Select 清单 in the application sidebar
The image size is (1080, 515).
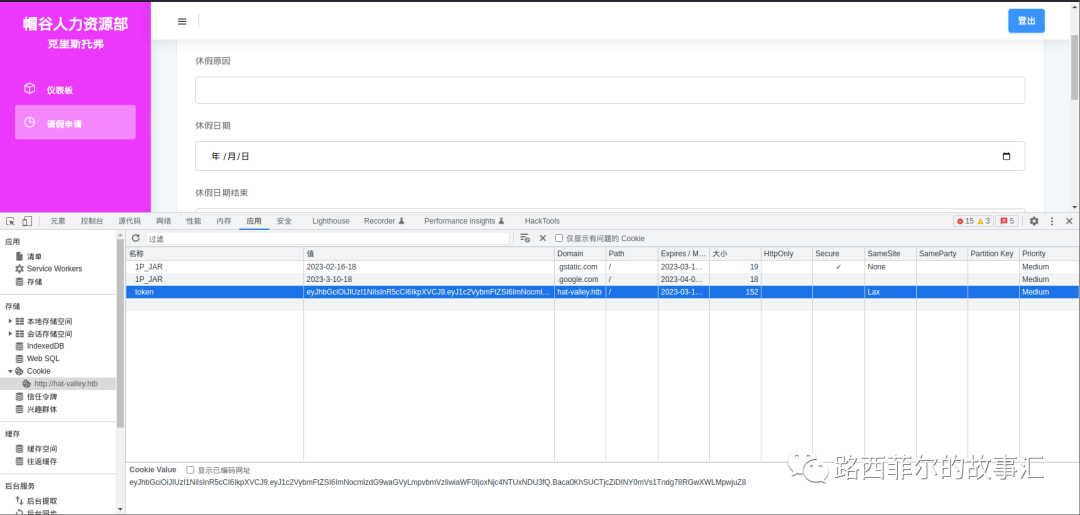click(34, 256)
